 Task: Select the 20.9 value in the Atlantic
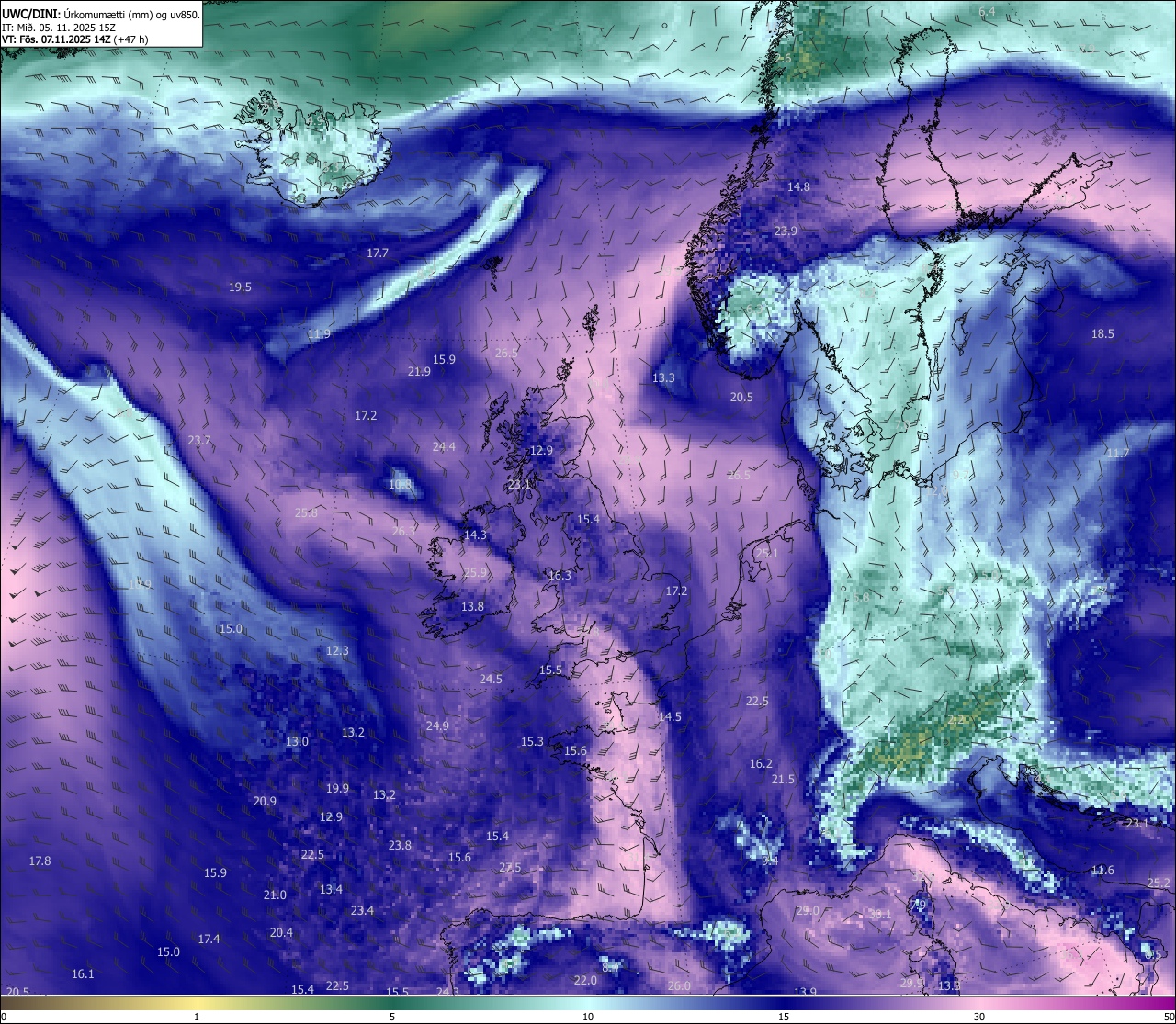pyautogui.click(x=265, y=802)
